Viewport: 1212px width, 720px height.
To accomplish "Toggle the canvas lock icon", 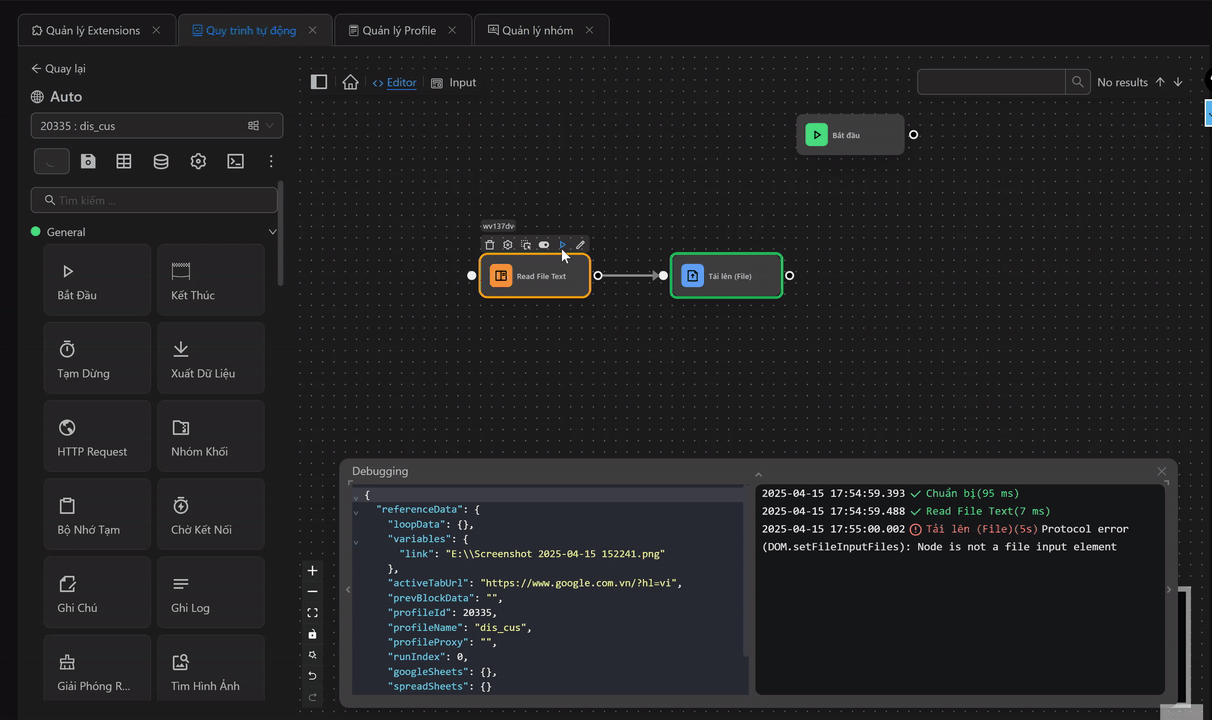I will [x=312, y=634].
